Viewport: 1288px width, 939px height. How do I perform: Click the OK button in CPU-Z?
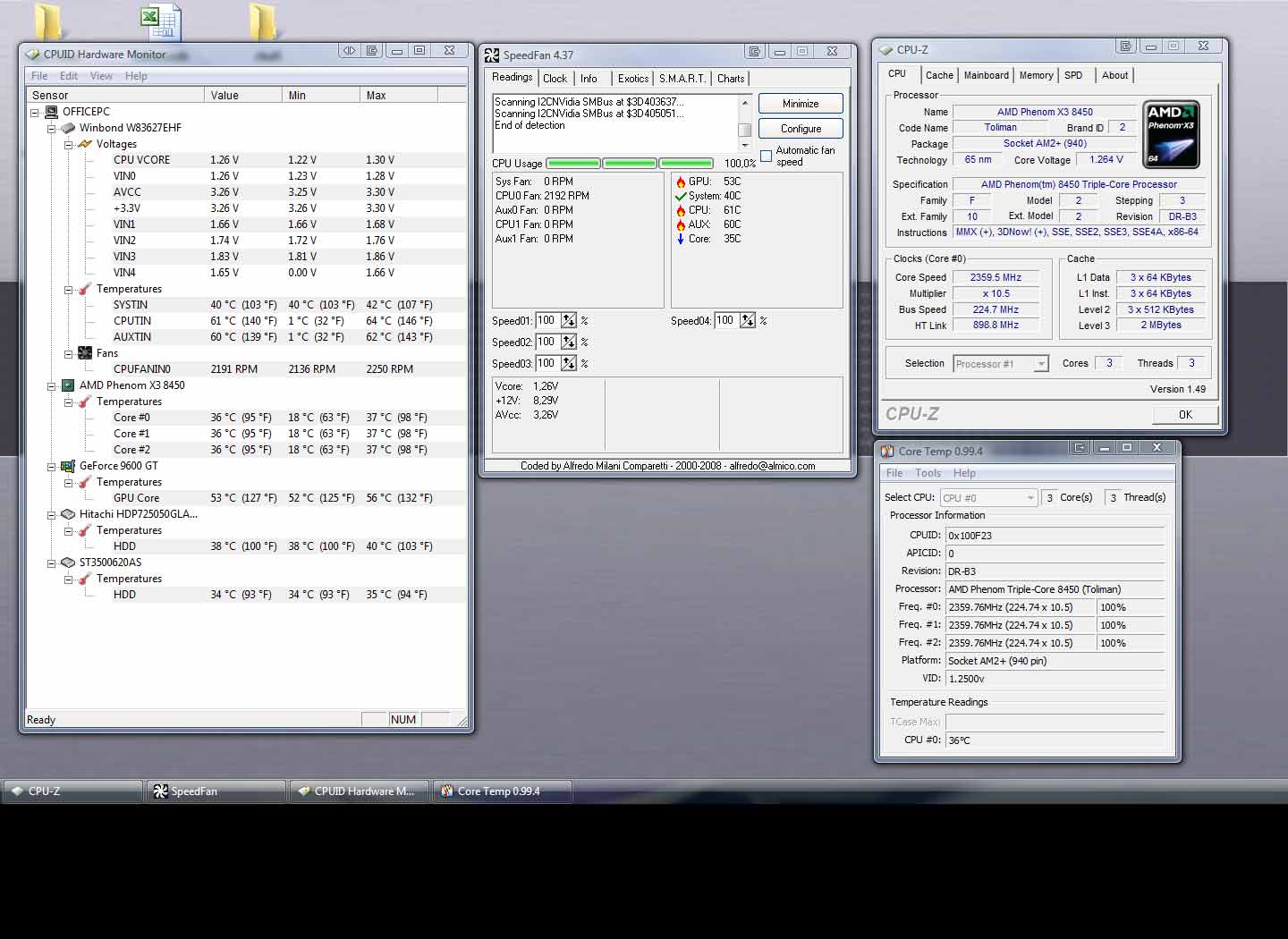coord(1185,414)
